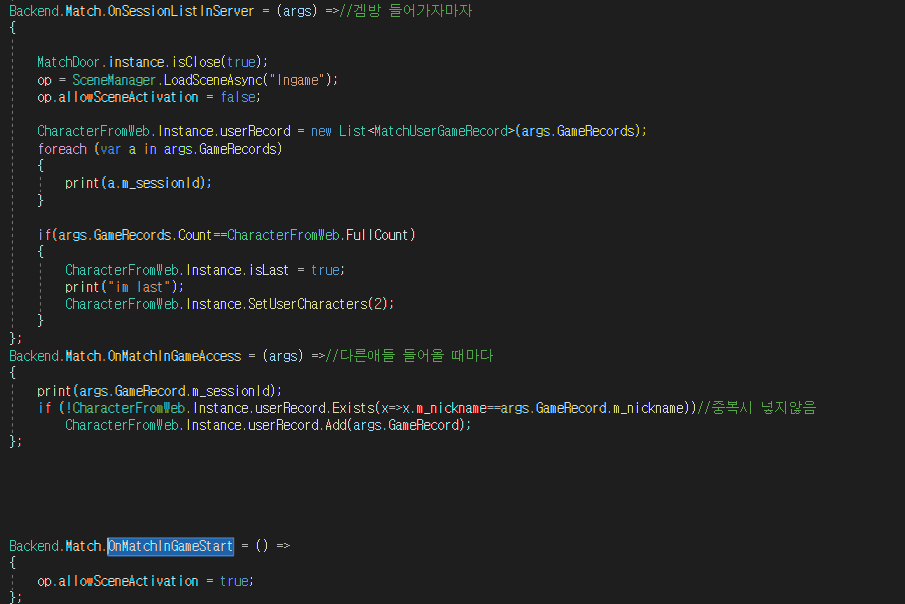
Task: Click the var keyword in foreach
Action: 111,149
